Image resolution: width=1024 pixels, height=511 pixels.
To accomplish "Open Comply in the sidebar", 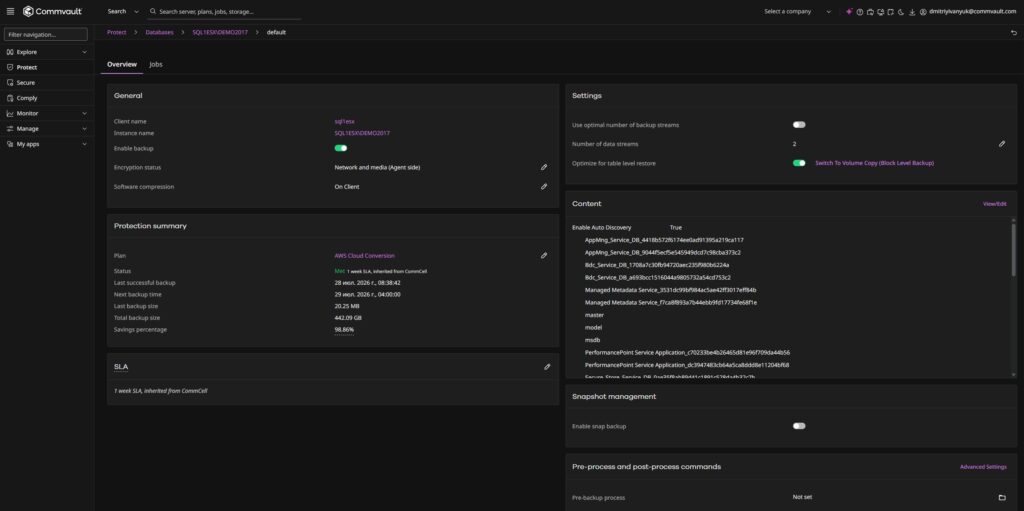I will (x=46, y=98).
